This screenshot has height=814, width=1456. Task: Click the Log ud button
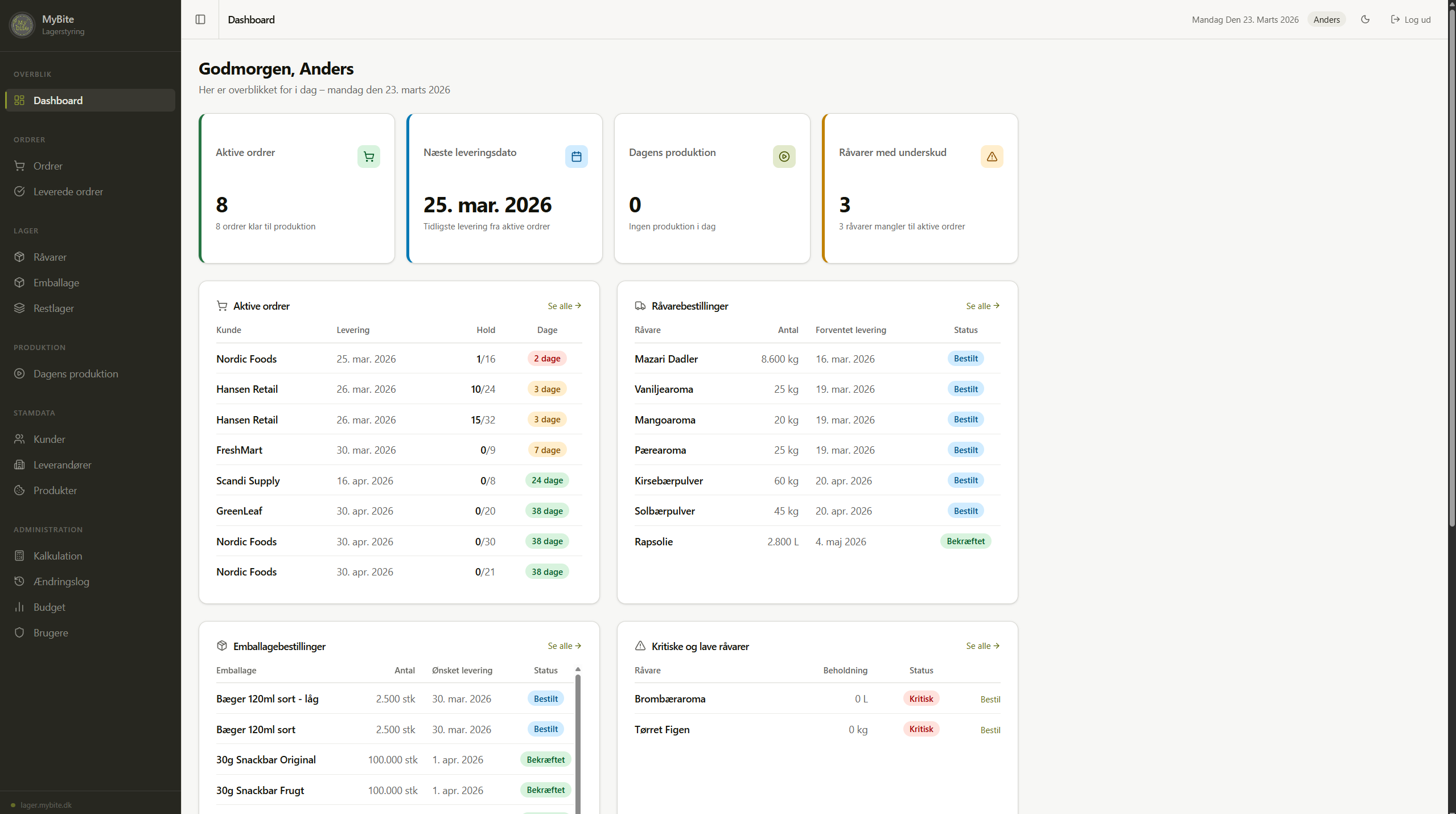click(x=1411, y=19)
